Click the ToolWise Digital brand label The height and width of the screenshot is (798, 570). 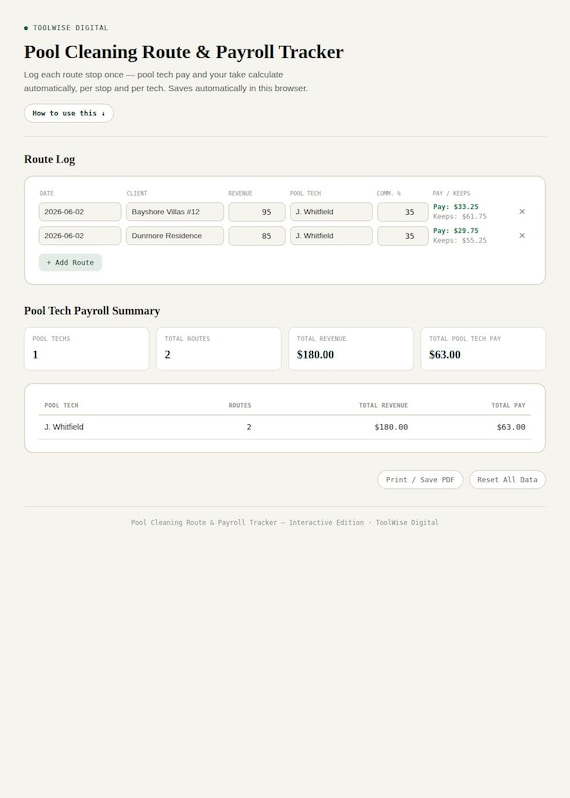tap(70, 28)
